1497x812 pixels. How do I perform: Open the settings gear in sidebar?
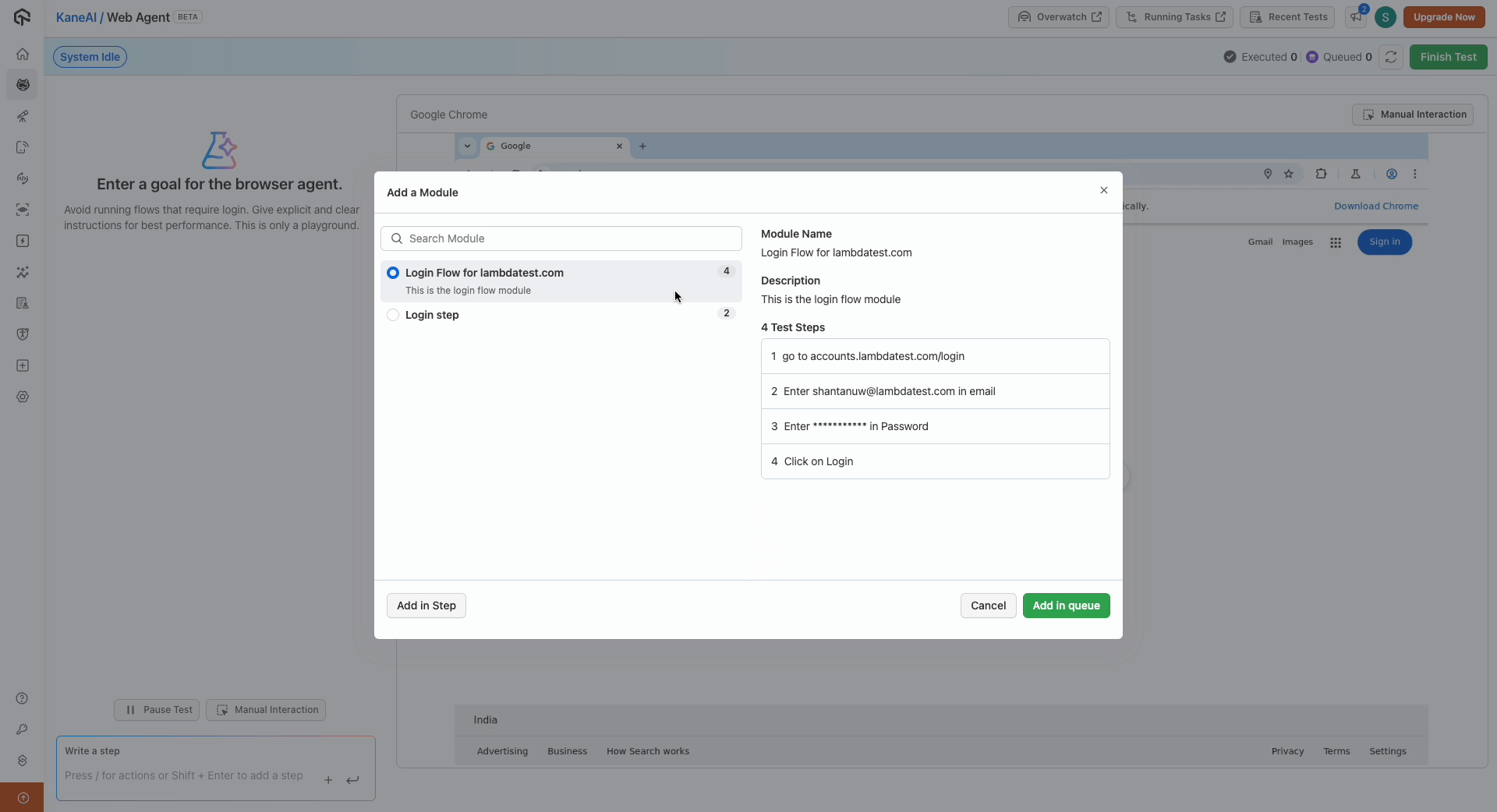23,397
